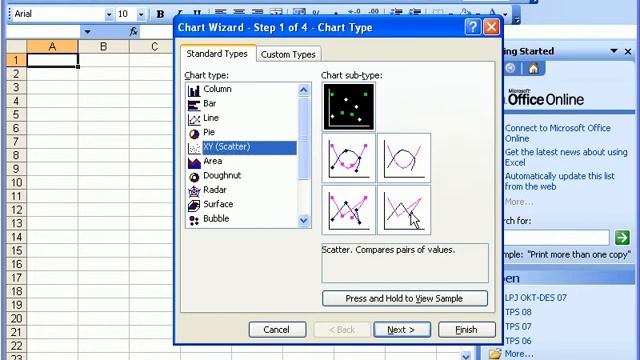Viewport: 640px width, 360px height.
Task: Open recent file TPS 07
Action: [518, 327]
